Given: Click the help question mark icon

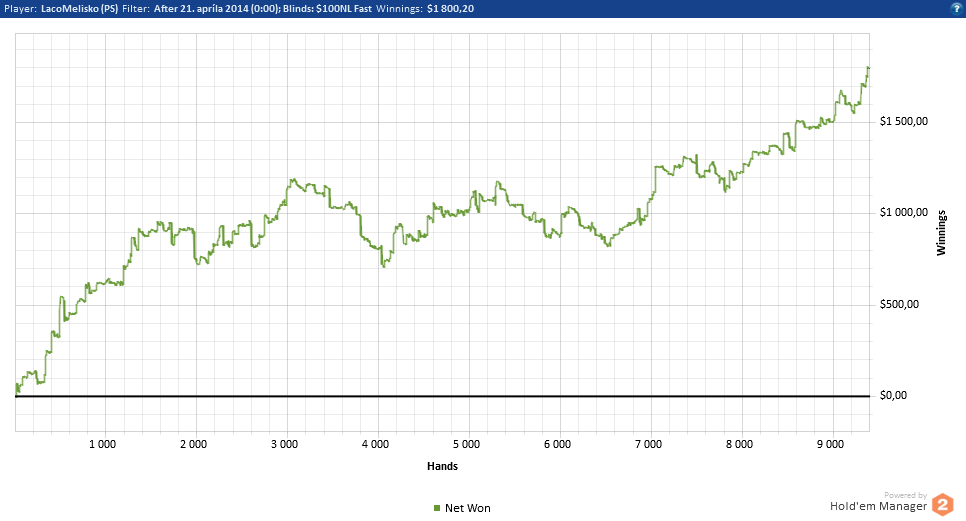Looking at the screenshot, I should pos(957,8).
